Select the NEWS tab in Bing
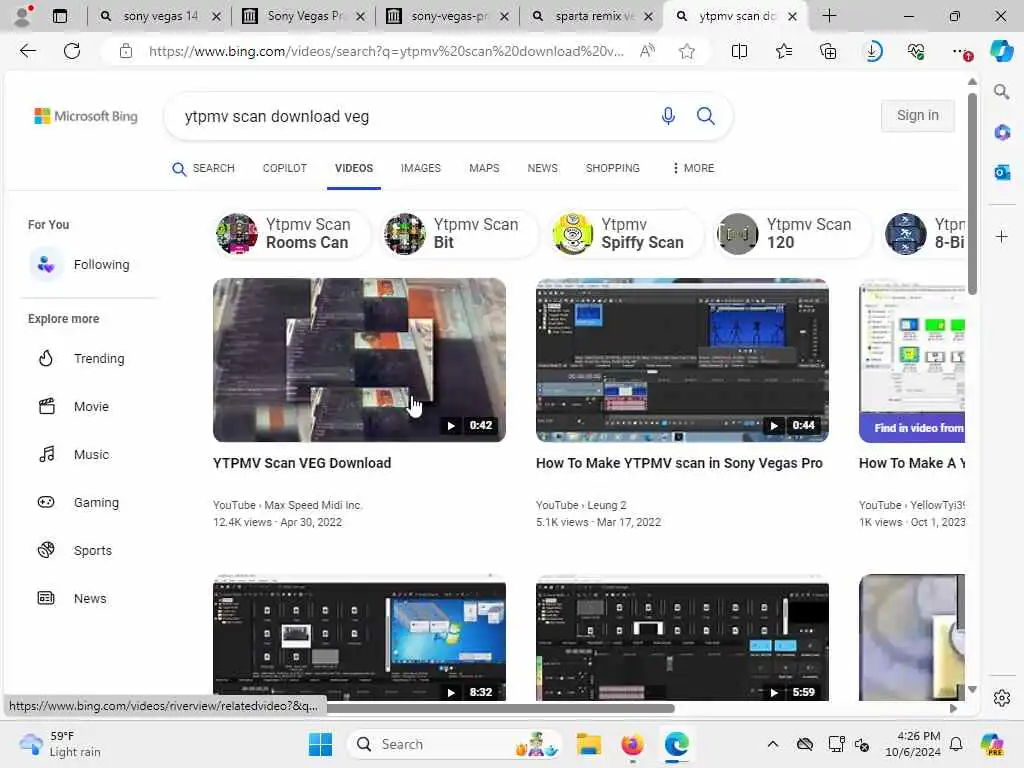This screenshot has width=1024, height=768. [543, 168]
